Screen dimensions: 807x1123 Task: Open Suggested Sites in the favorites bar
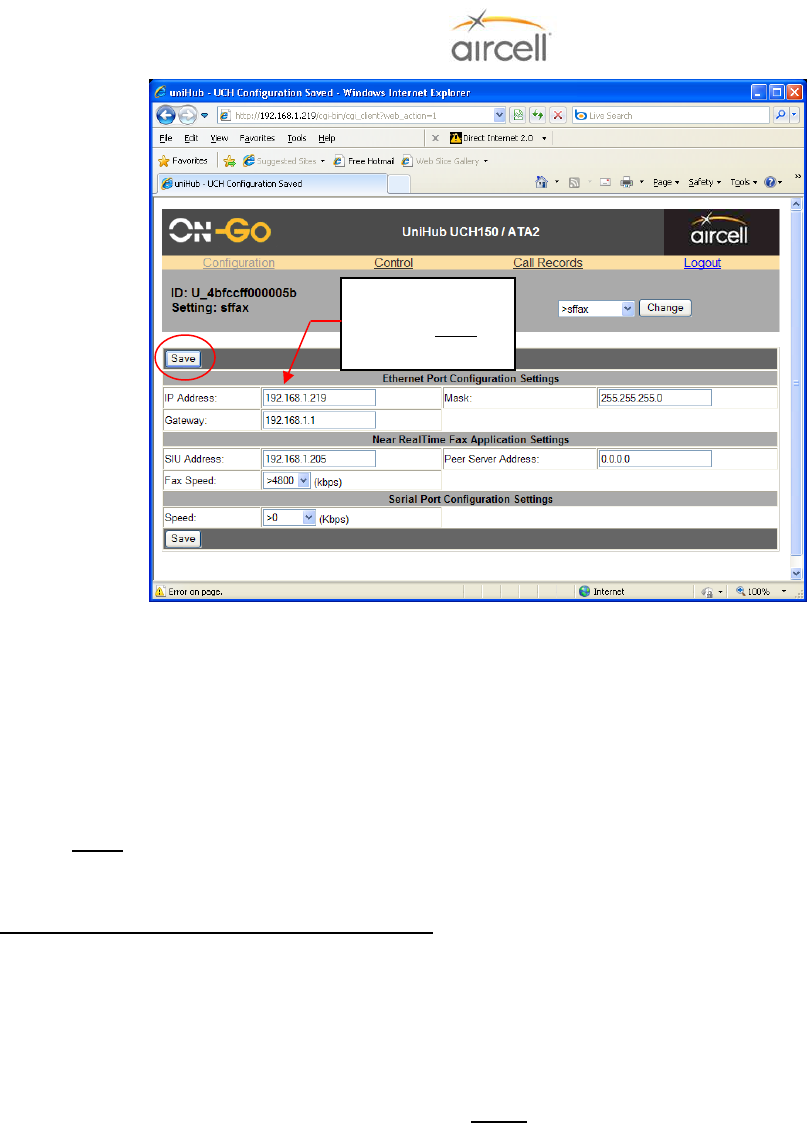click(284, 161)
